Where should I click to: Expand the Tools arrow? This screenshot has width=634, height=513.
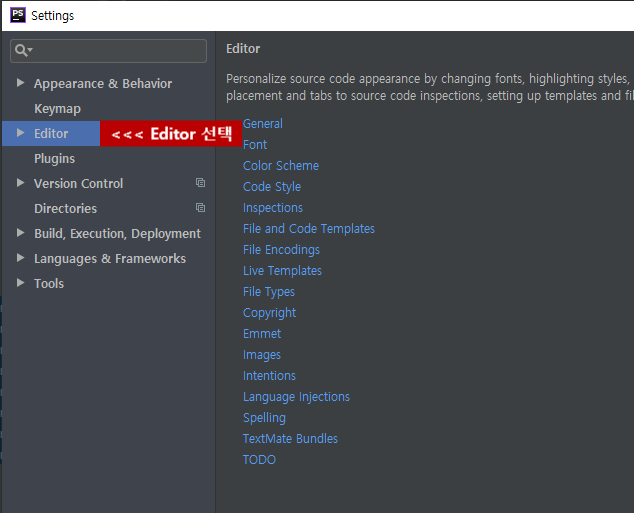[20, 283]
